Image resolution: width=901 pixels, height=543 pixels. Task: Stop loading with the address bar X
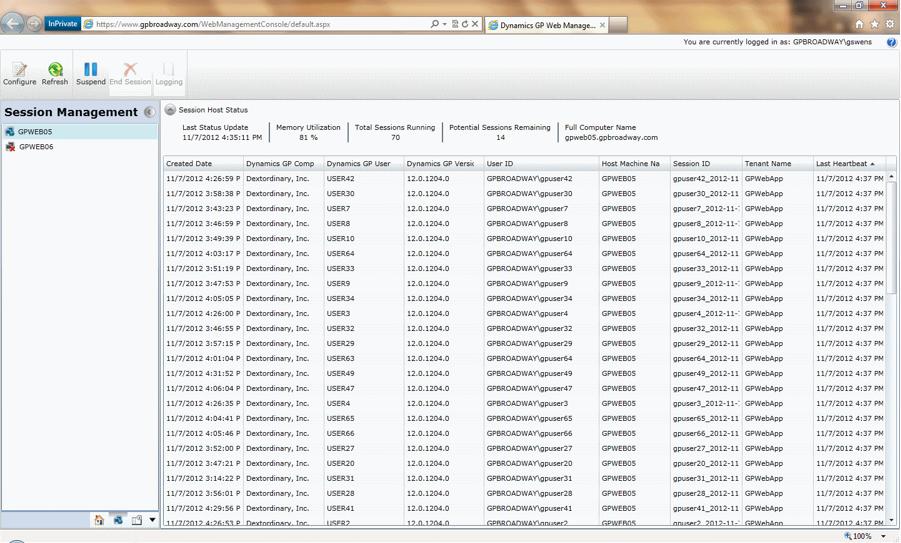475,24
